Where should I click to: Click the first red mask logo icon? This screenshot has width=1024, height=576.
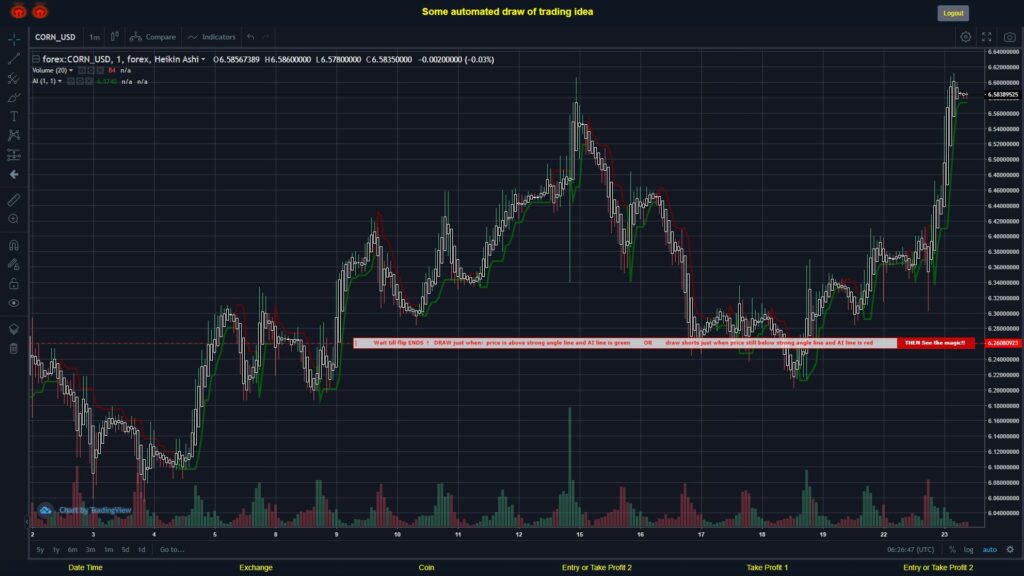coord(18,11)
